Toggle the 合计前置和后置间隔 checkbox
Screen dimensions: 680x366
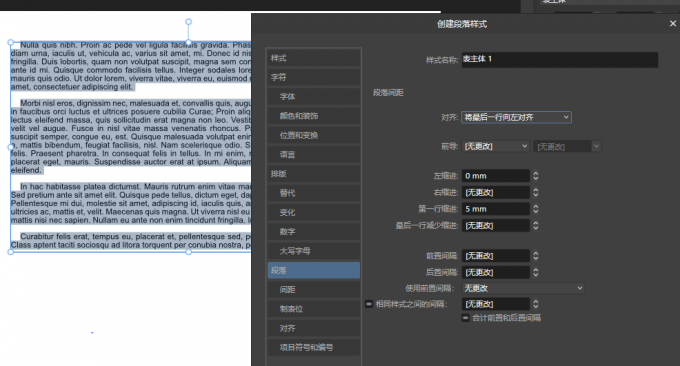point(465,318)
